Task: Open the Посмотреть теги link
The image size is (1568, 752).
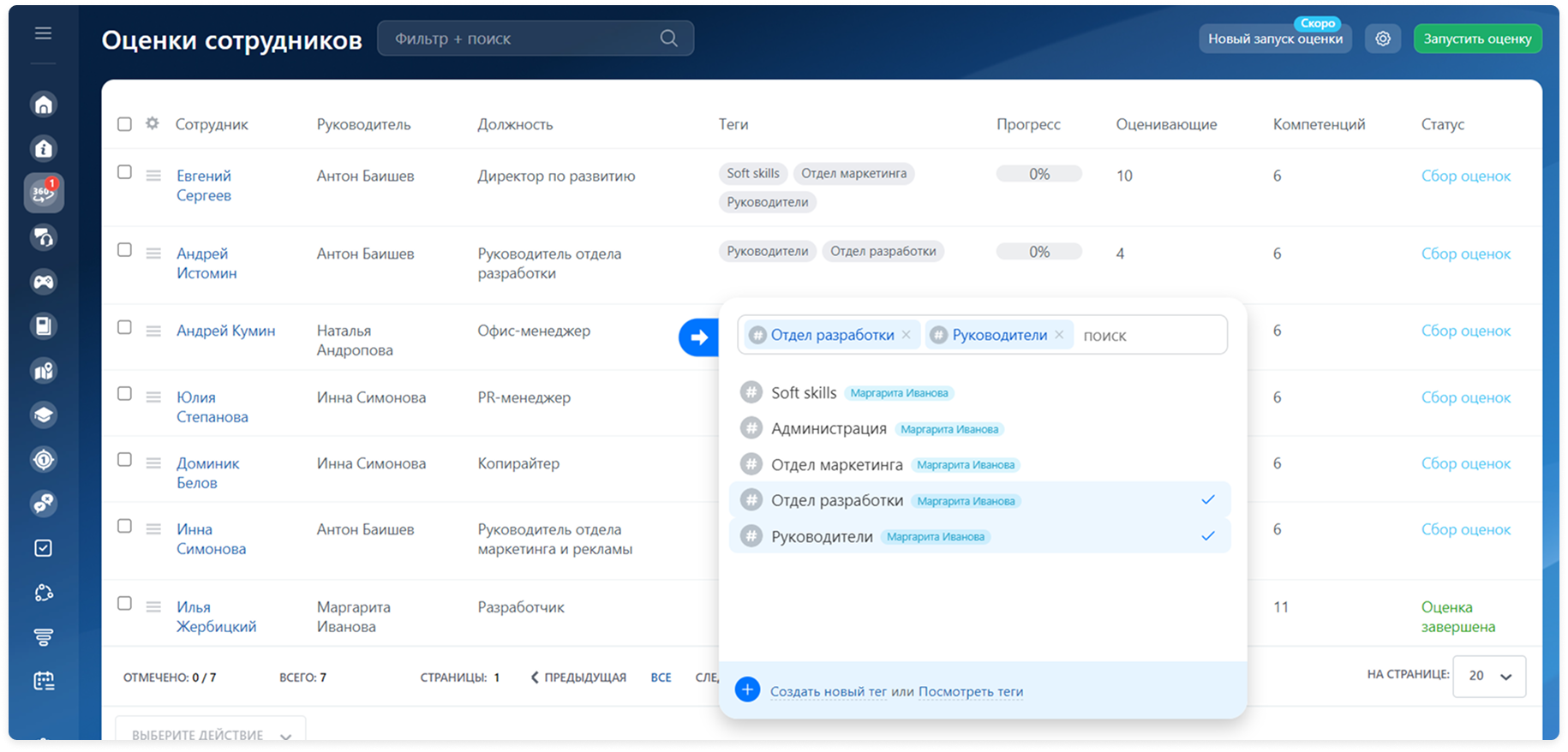Action: (x=970, y=691)
